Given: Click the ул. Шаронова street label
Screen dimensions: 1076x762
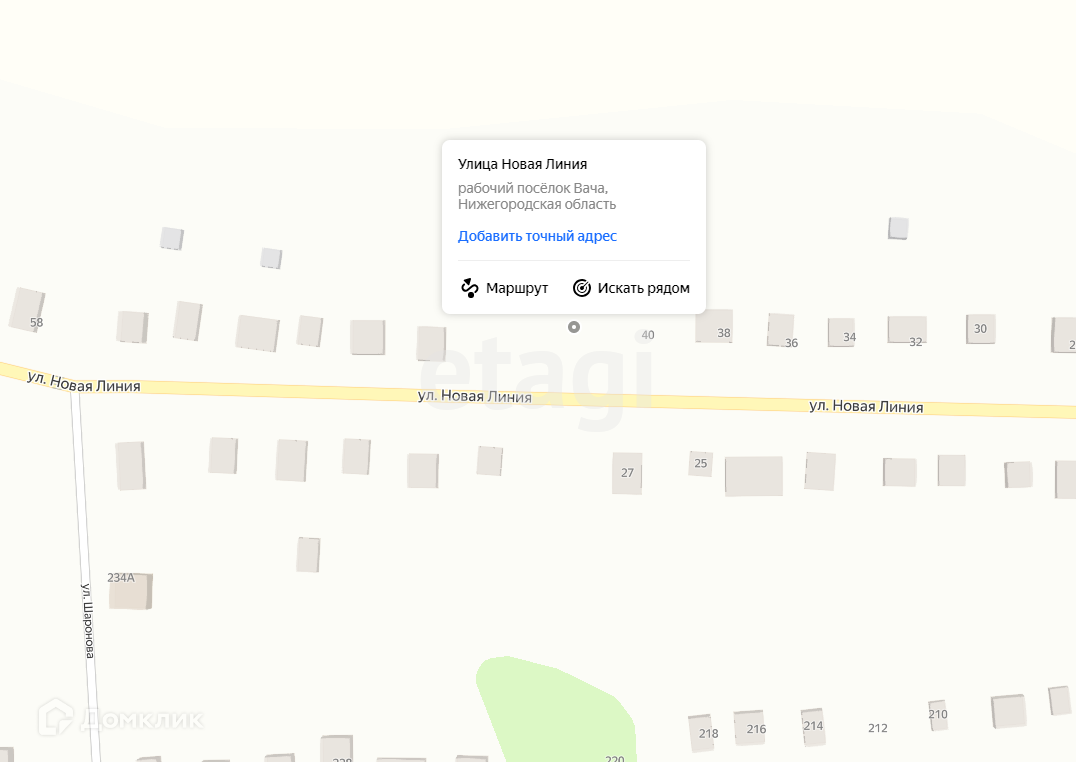Looking at the screenshot, I should [x=88, y=621].
